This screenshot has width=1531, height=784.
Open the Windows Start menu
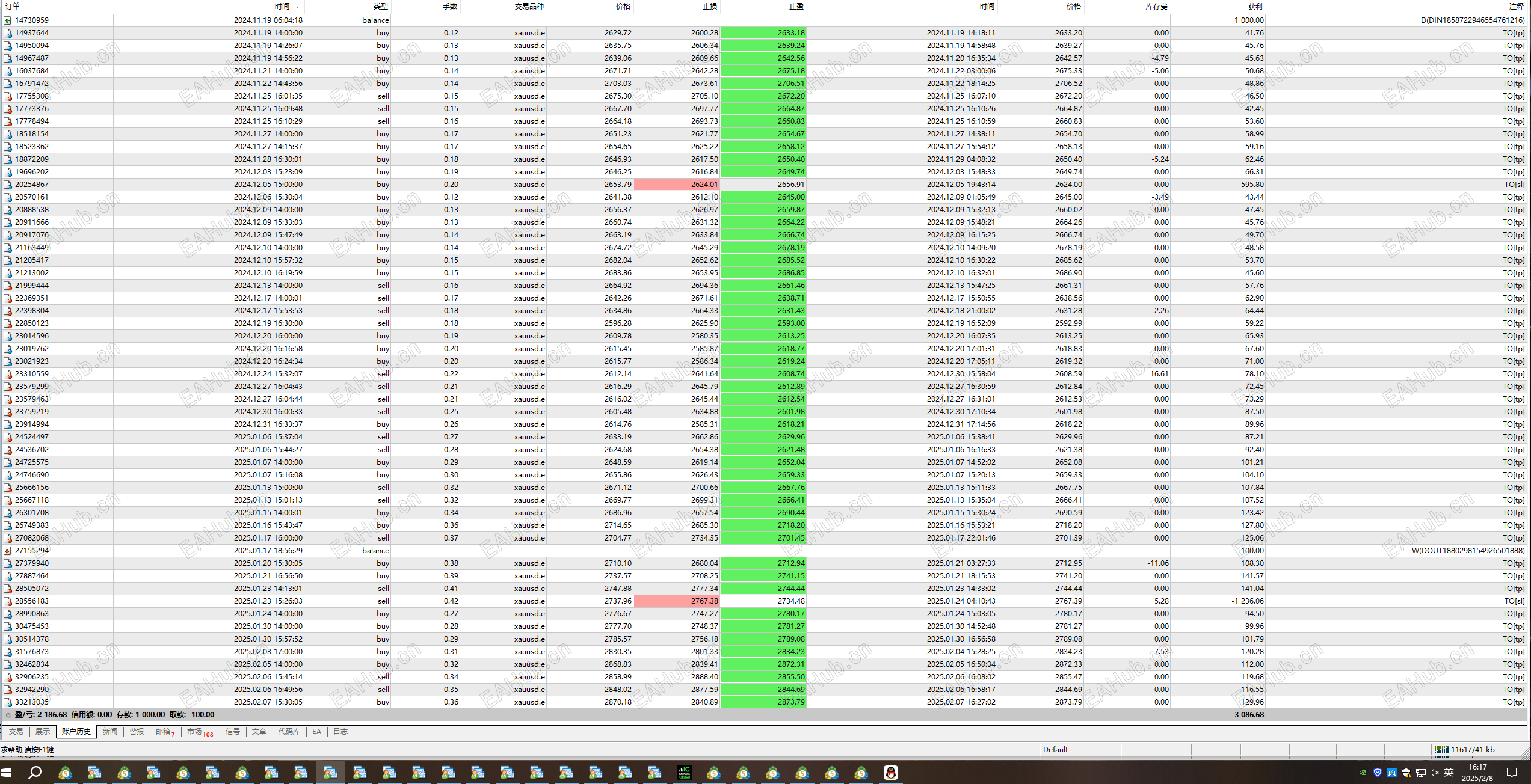(x=7, y=773)
